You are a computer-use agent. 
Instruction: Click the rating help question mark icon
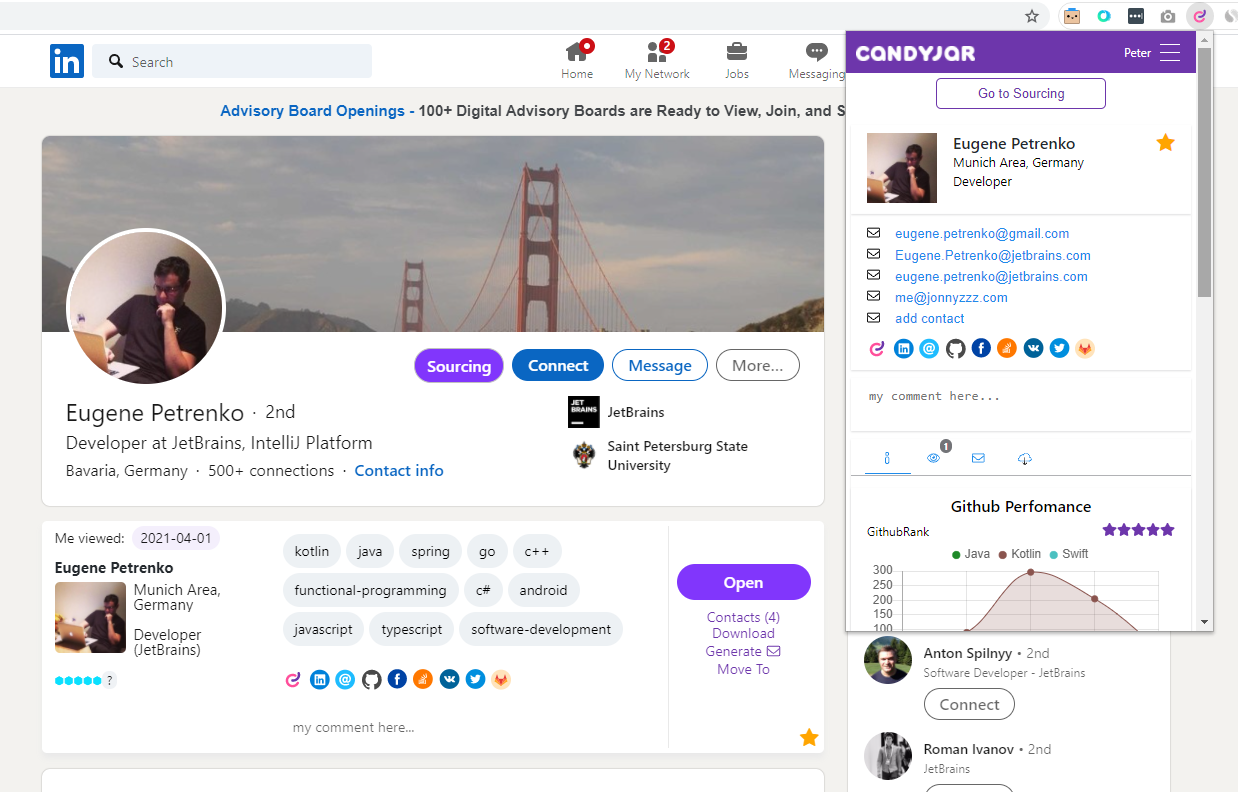[110, 680]
